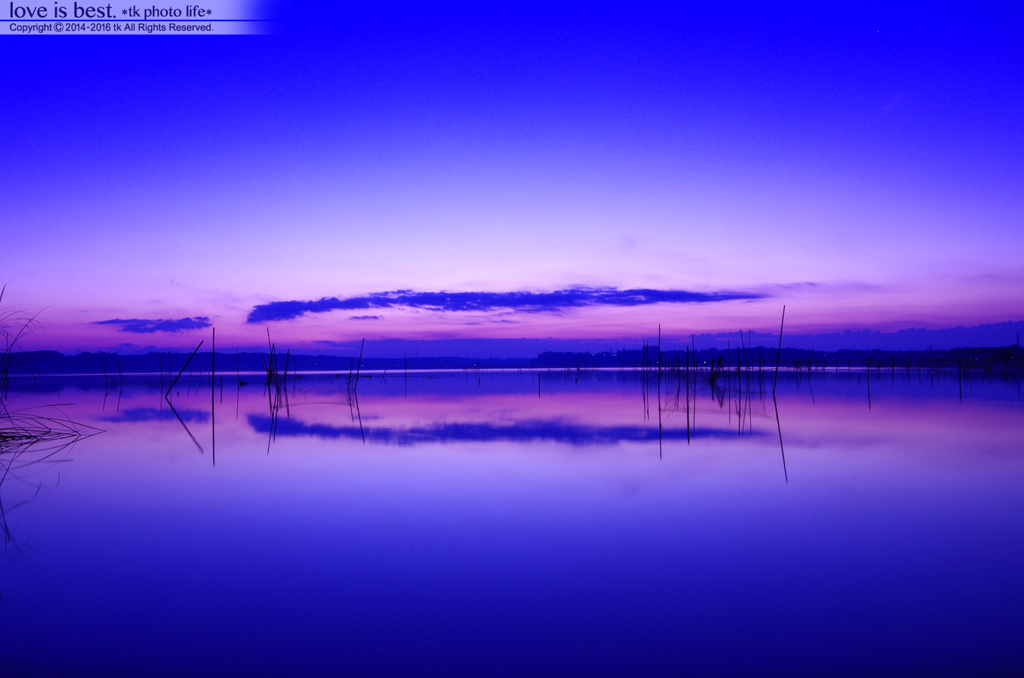The width and height of the screenshot is (1024, 678).
Task: Click the small dark cloud on the left
Action: point(155,324)
